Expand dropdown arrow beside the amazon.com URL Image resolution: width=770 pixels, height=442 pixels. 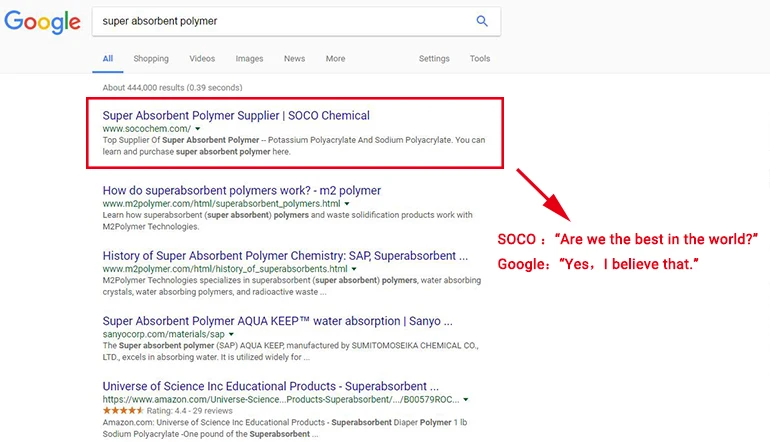point(466,399)
